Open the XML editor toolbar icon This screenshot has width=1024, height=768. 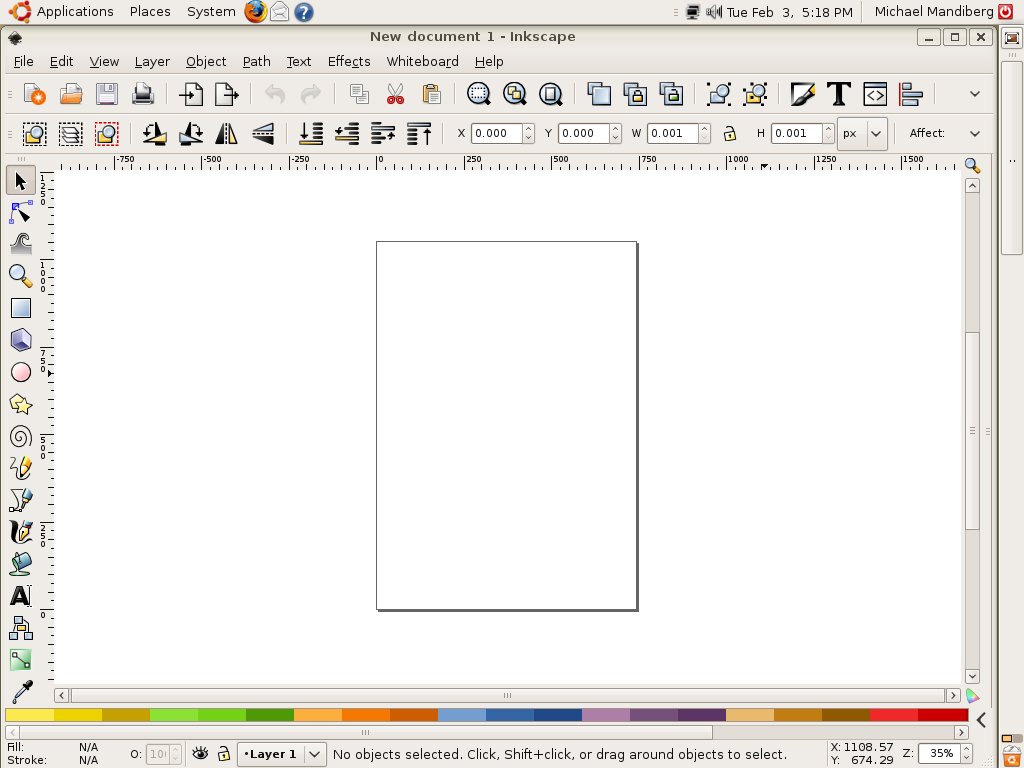tap(875, 94)
